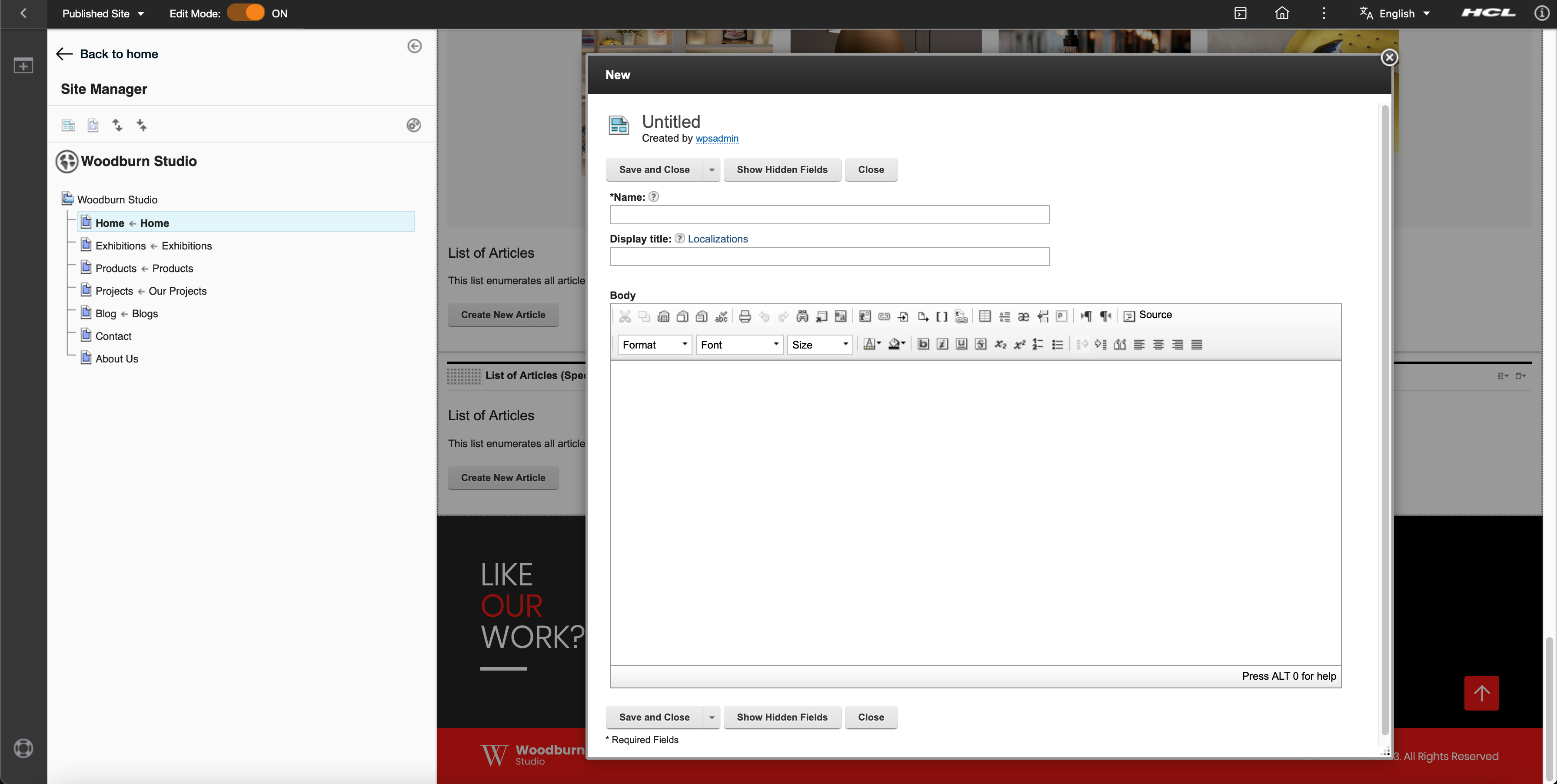Screen dimensions: 1557x784
Task: Click Show Hidden Fields button
Action: tap(782, 169)
